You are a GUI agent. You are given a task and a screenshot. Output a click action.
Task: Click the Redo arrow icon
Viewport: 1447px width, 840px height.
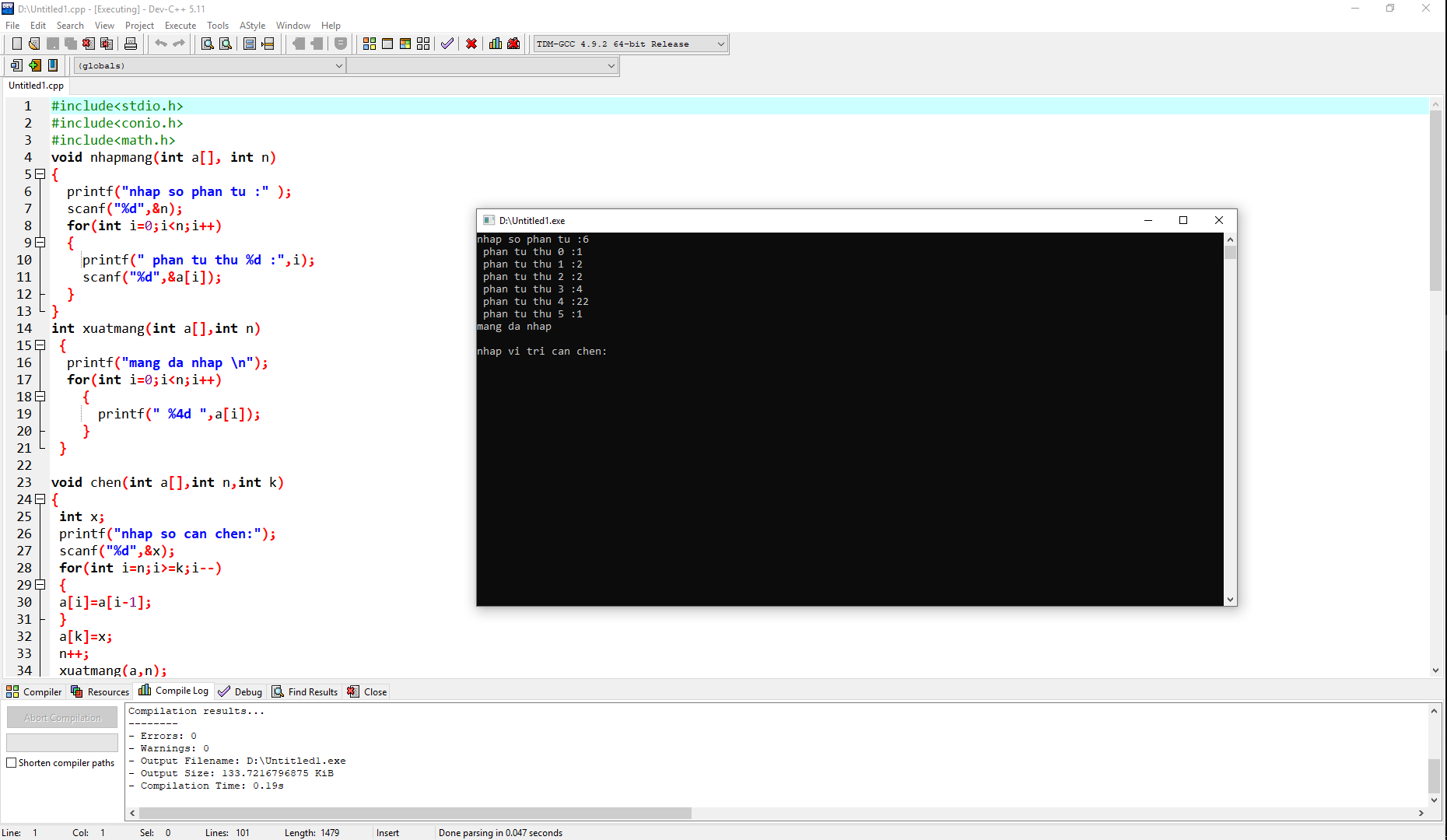point(179,44)
